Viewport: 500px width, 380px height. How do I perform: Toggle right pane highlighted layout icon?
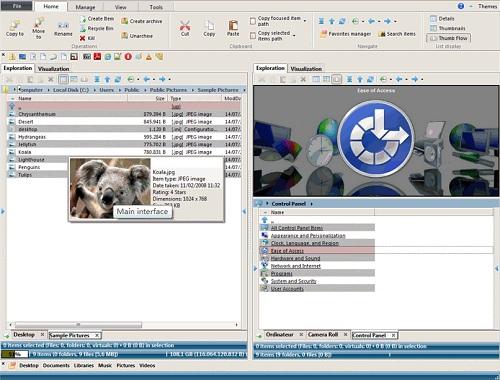click(x=337, y=79)
